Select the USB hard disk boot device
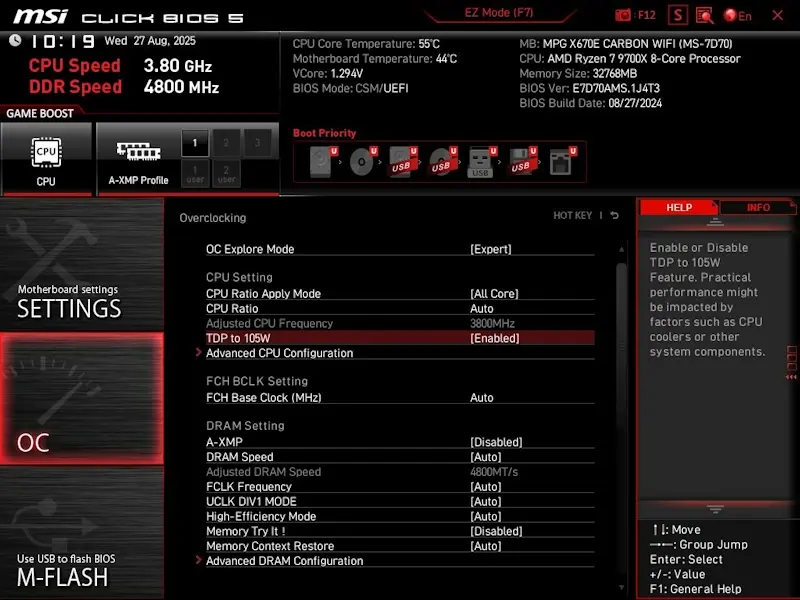 tap(403, 162)
